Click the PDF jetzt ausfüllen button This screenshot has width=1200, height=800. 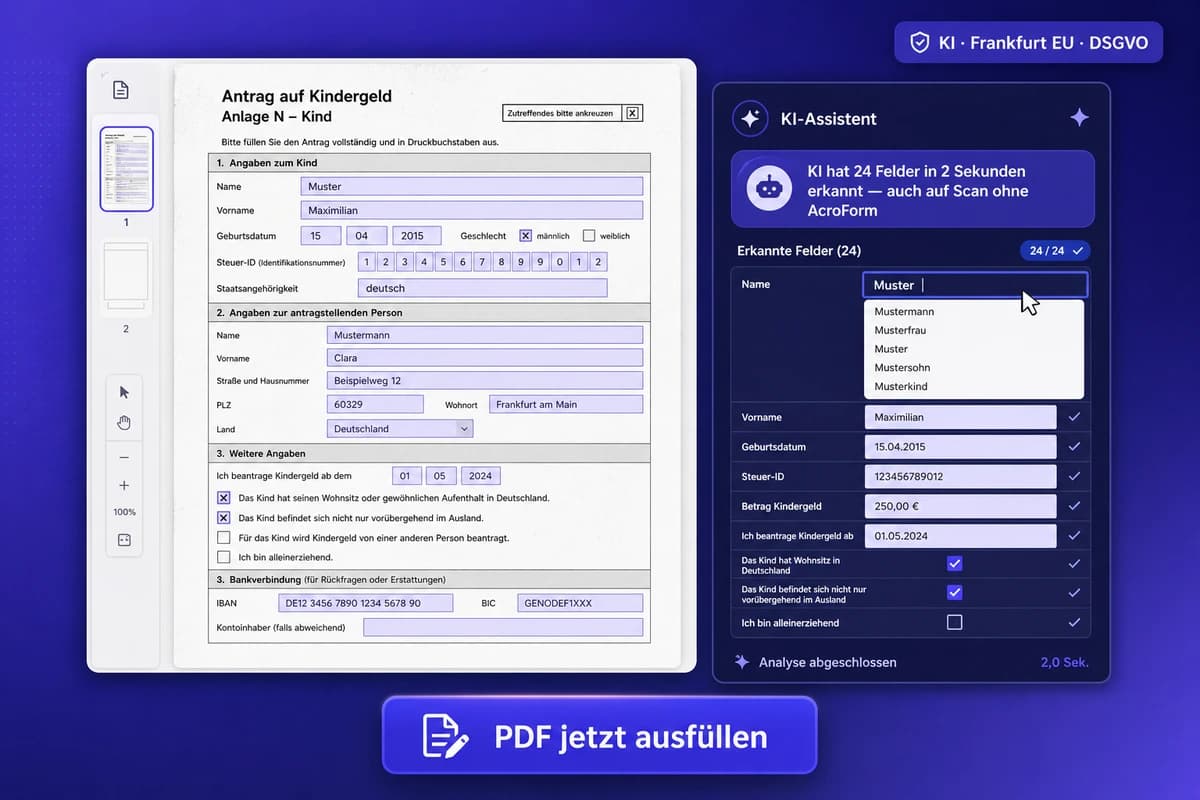[x=599, y=736]
